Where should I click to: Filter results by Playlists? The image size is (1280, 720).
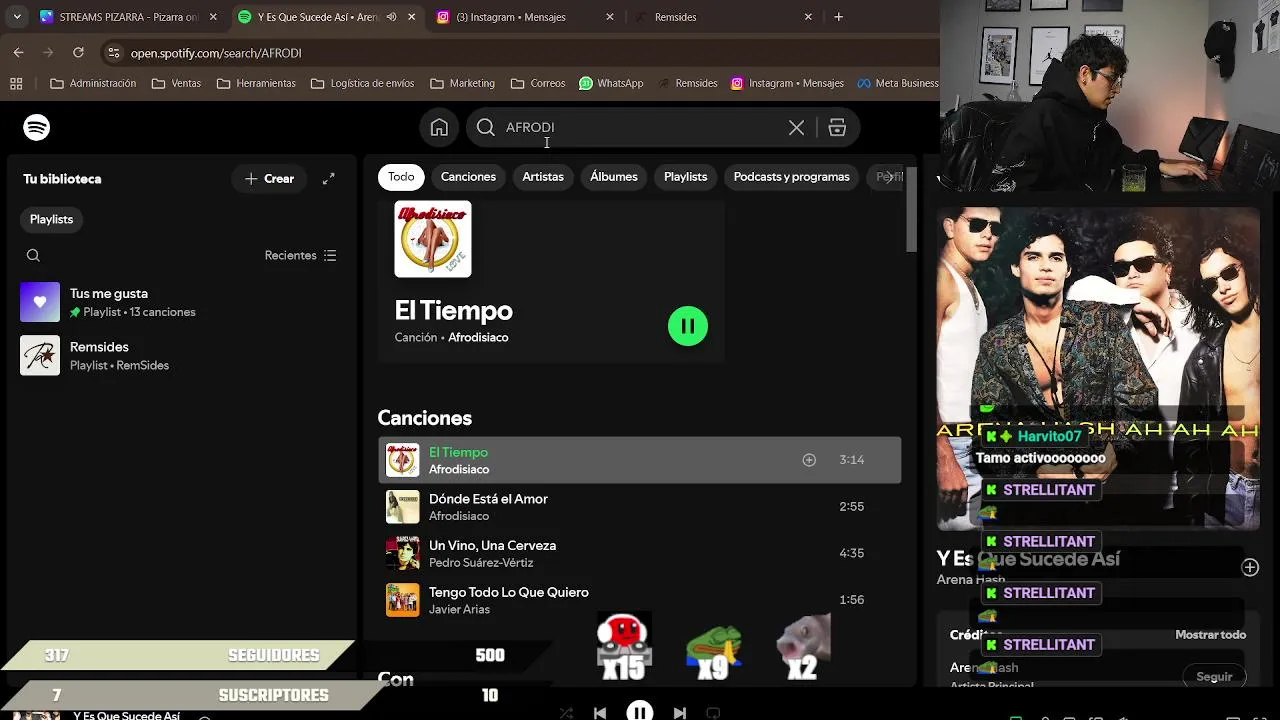tap(685, 177)
